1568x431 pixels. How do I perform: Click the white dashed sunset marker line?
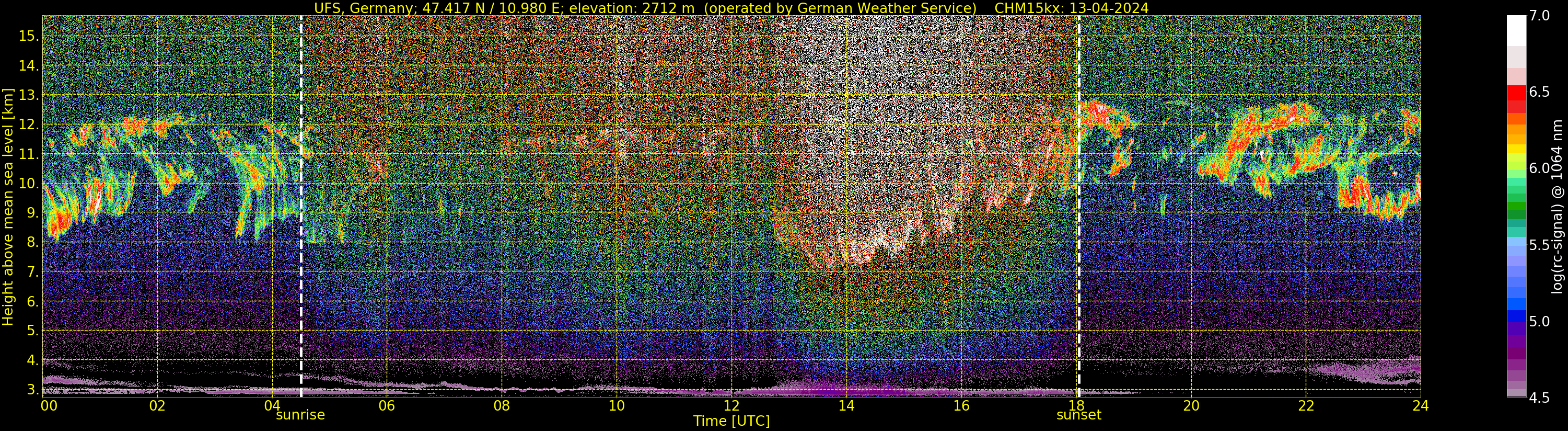[1078, 206]
